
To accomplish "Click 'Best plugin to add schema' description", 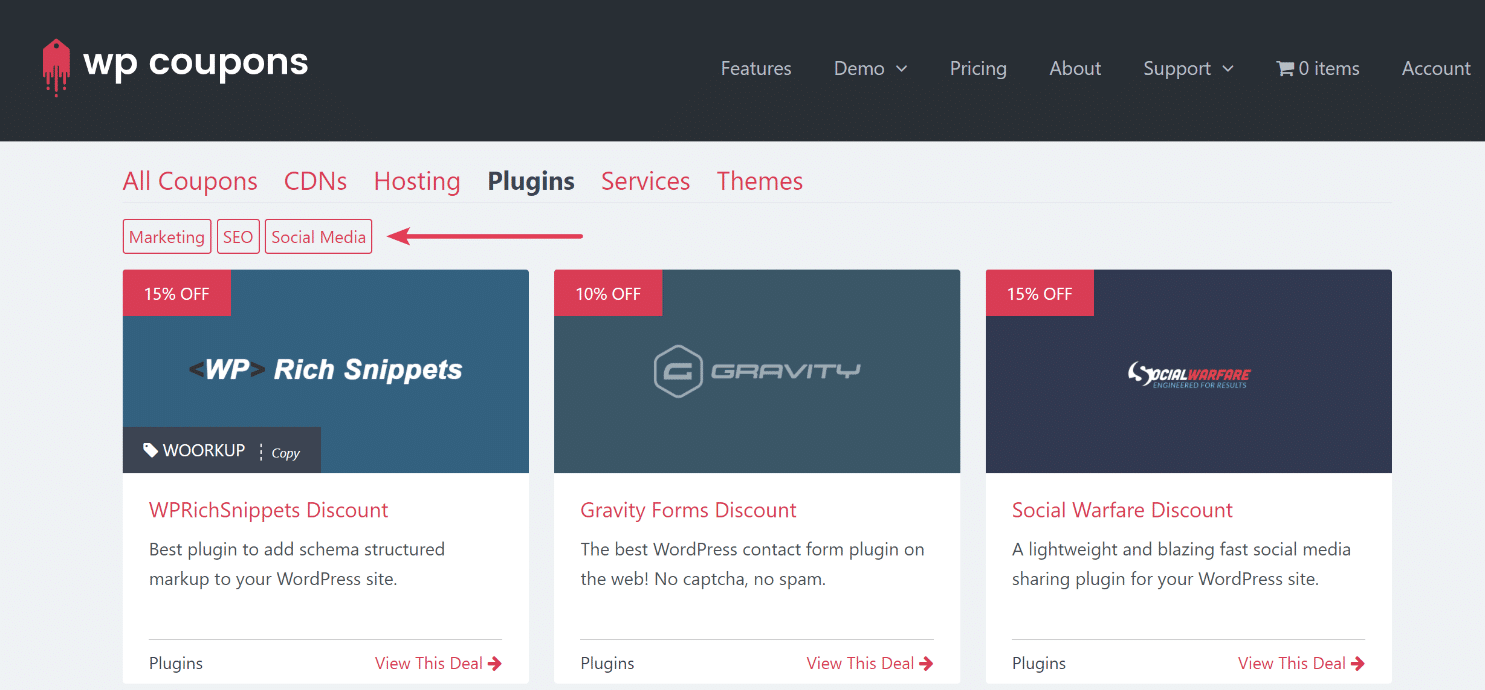I will point(297,564).
